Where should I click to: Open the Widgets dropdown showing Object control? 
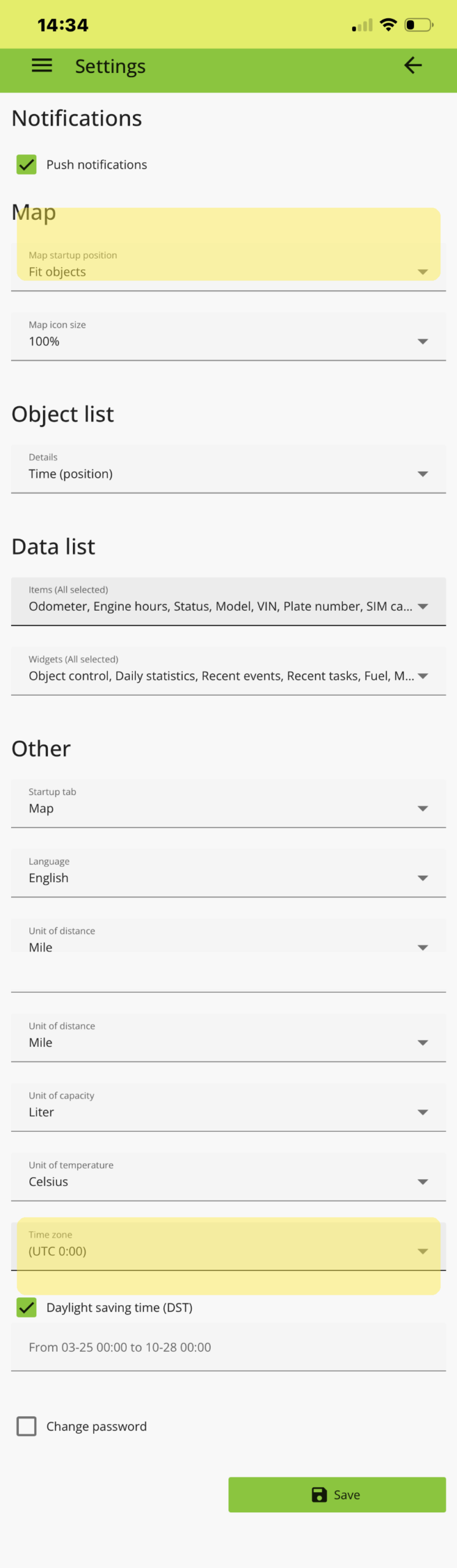423,676
